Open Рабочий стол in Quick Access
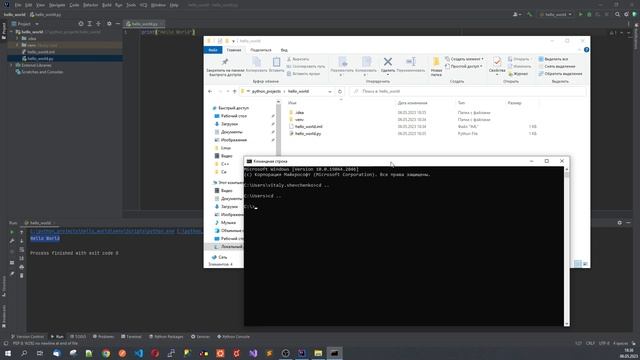 tap(233, 116)
